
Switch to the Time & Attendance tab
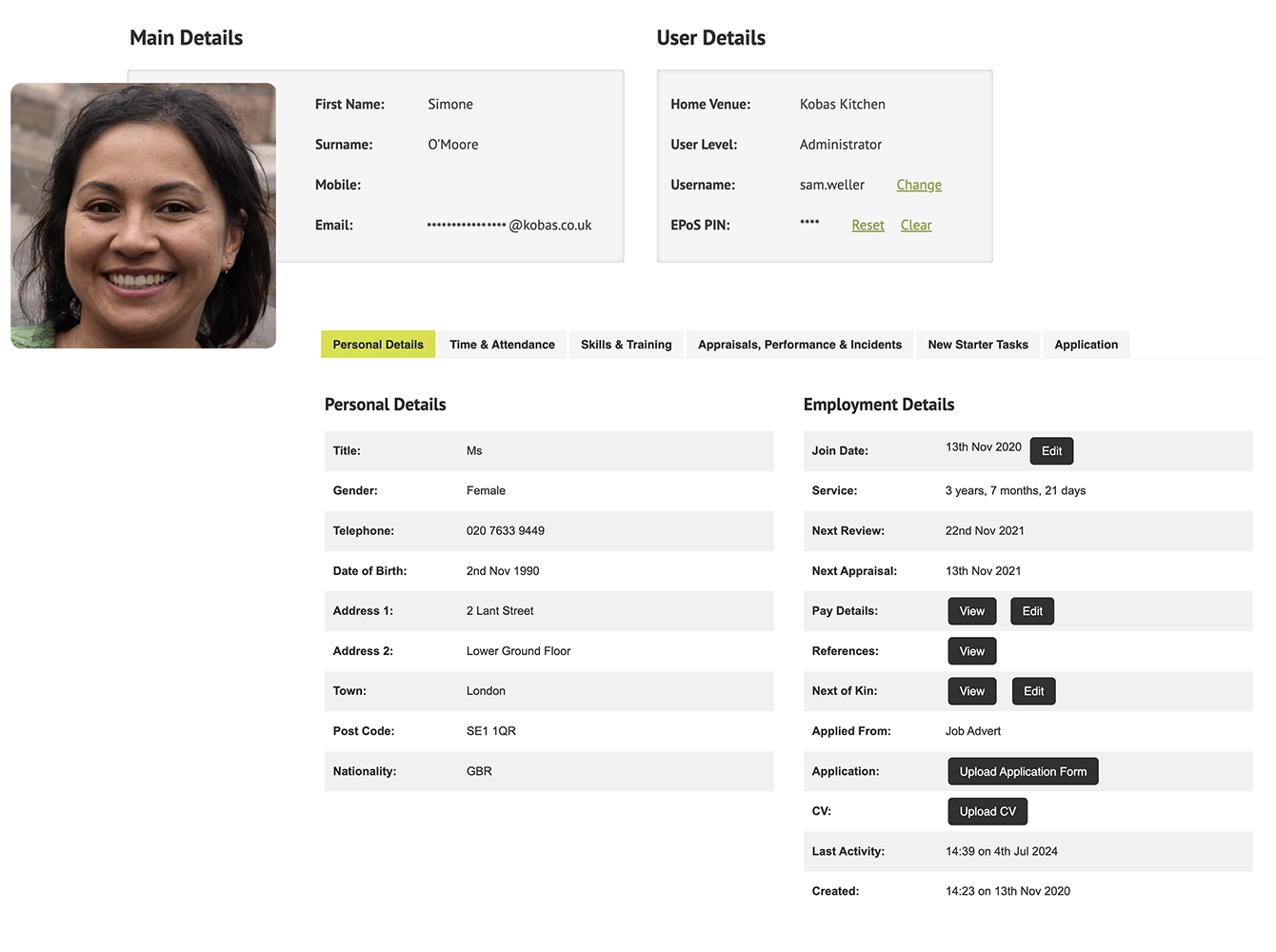coord(502,345)
